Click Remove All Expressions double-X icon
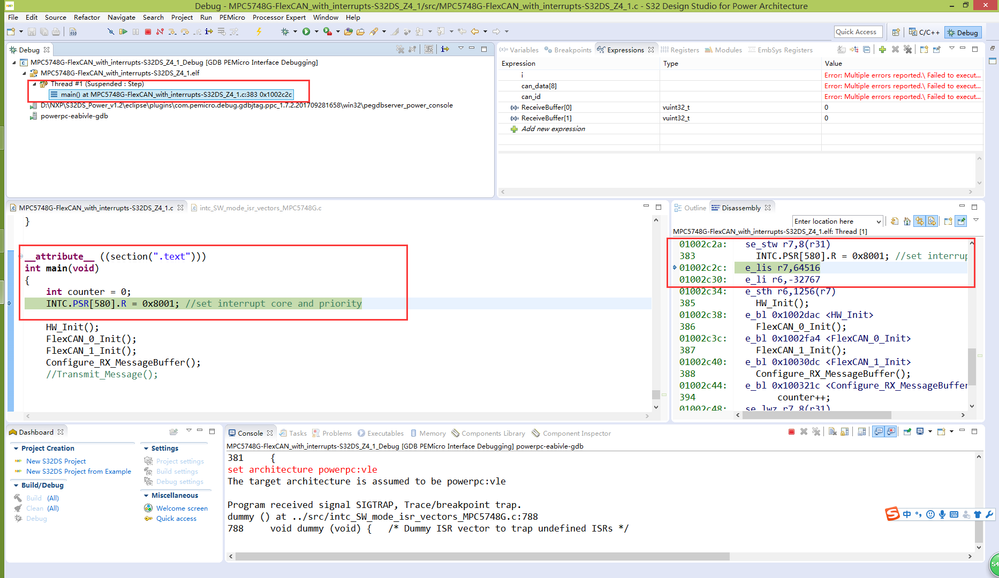 908,50
